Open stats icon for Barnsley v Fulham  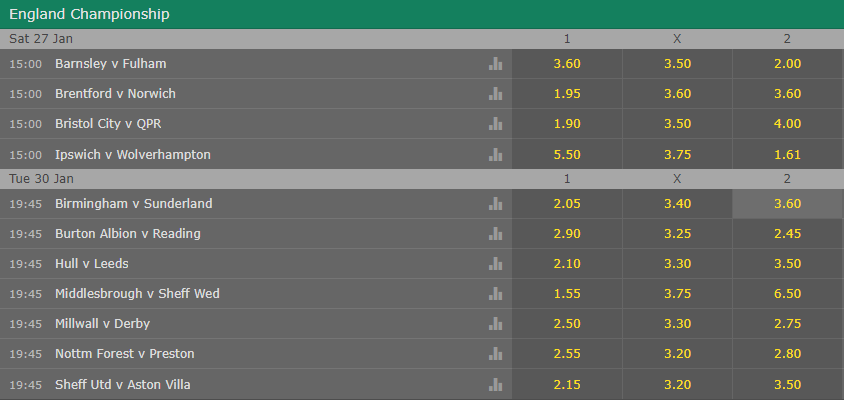[x=495, y=64]
